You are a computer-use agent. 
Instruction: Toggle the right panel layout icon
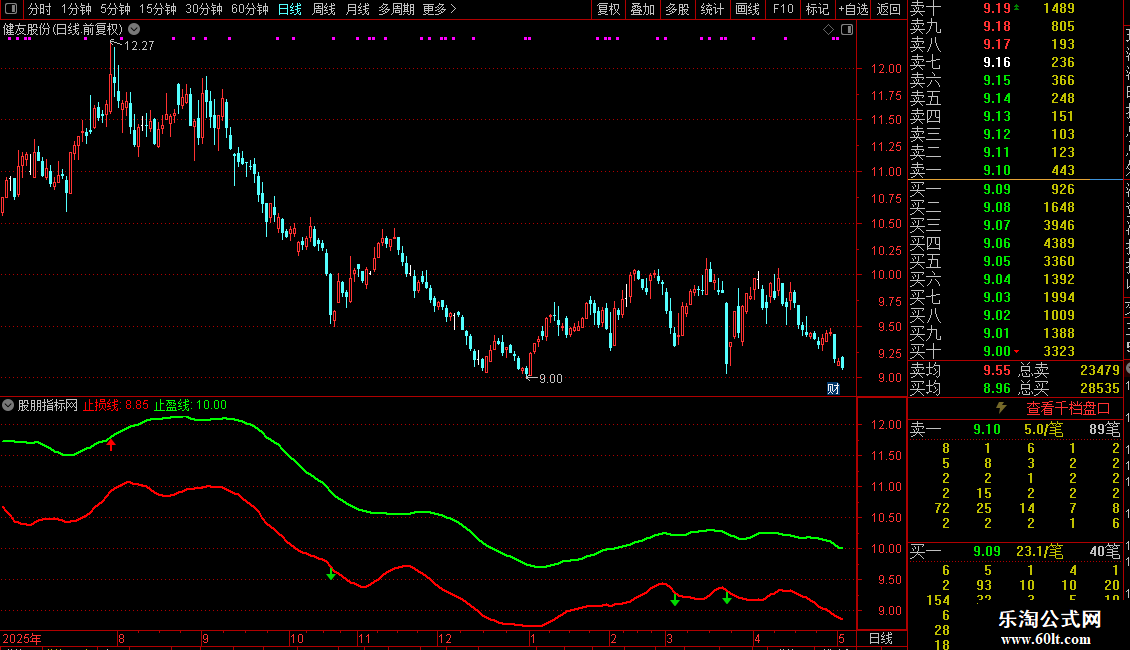point(848,30)
